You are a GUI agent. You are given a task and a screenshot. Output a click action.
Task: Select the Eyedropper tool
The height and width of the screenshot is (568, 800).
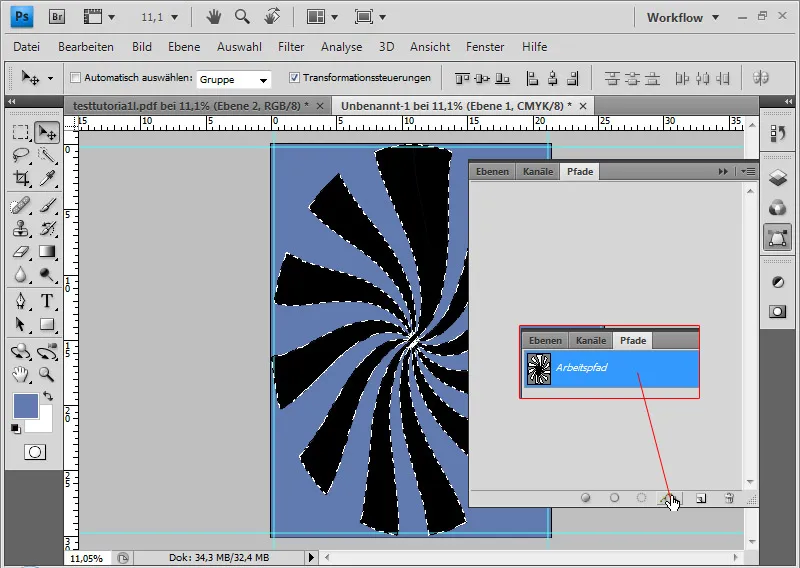[47, 178]
